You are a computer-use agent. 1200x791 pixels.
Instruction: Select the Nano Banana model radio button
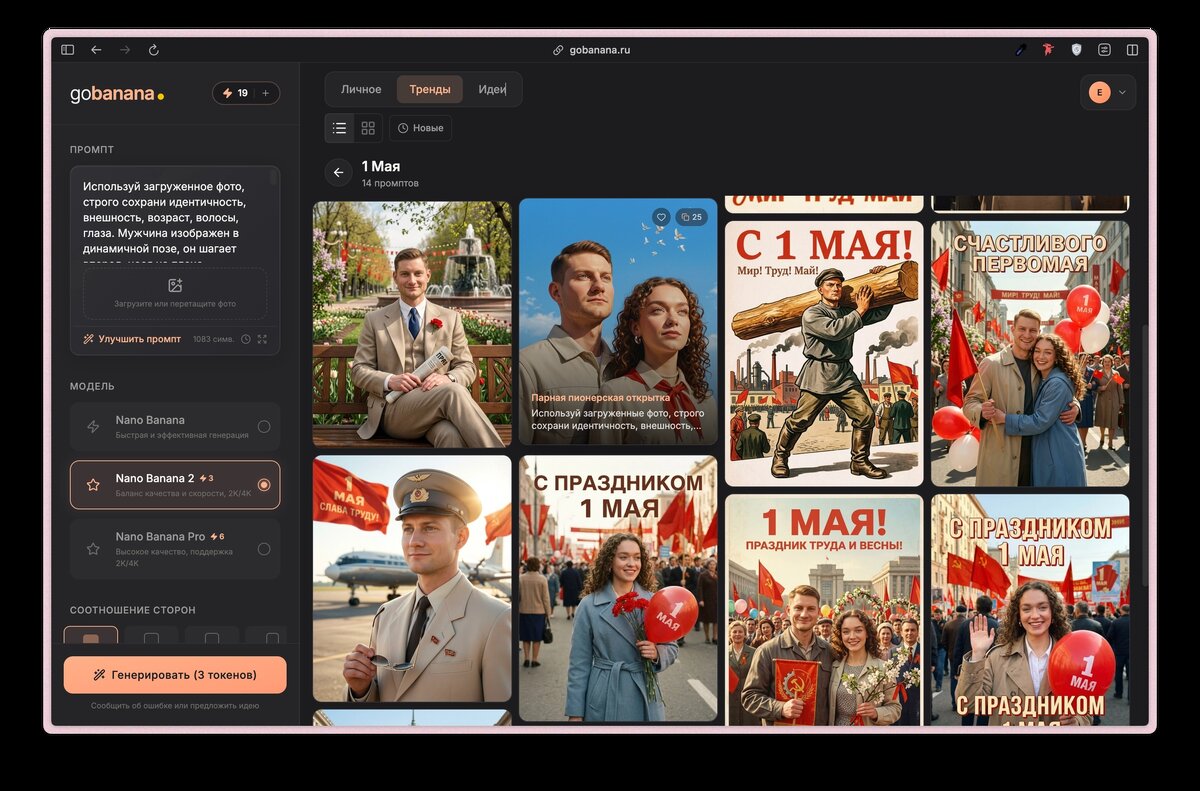(264, 427)
